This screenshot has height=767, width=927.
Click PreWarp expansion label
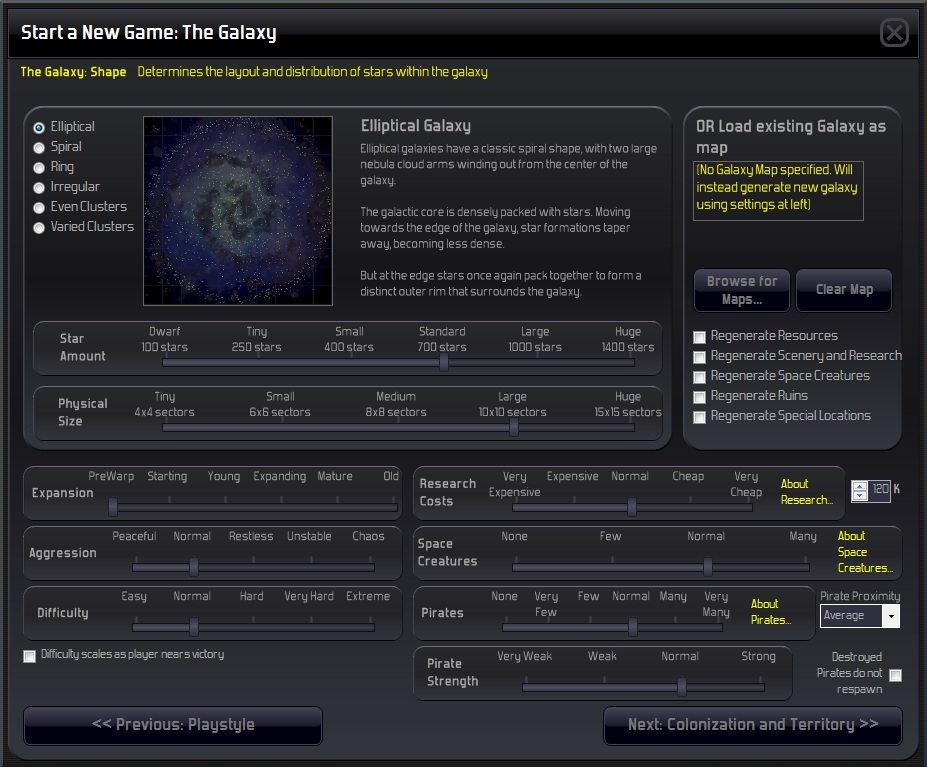(x=111, y=477)
